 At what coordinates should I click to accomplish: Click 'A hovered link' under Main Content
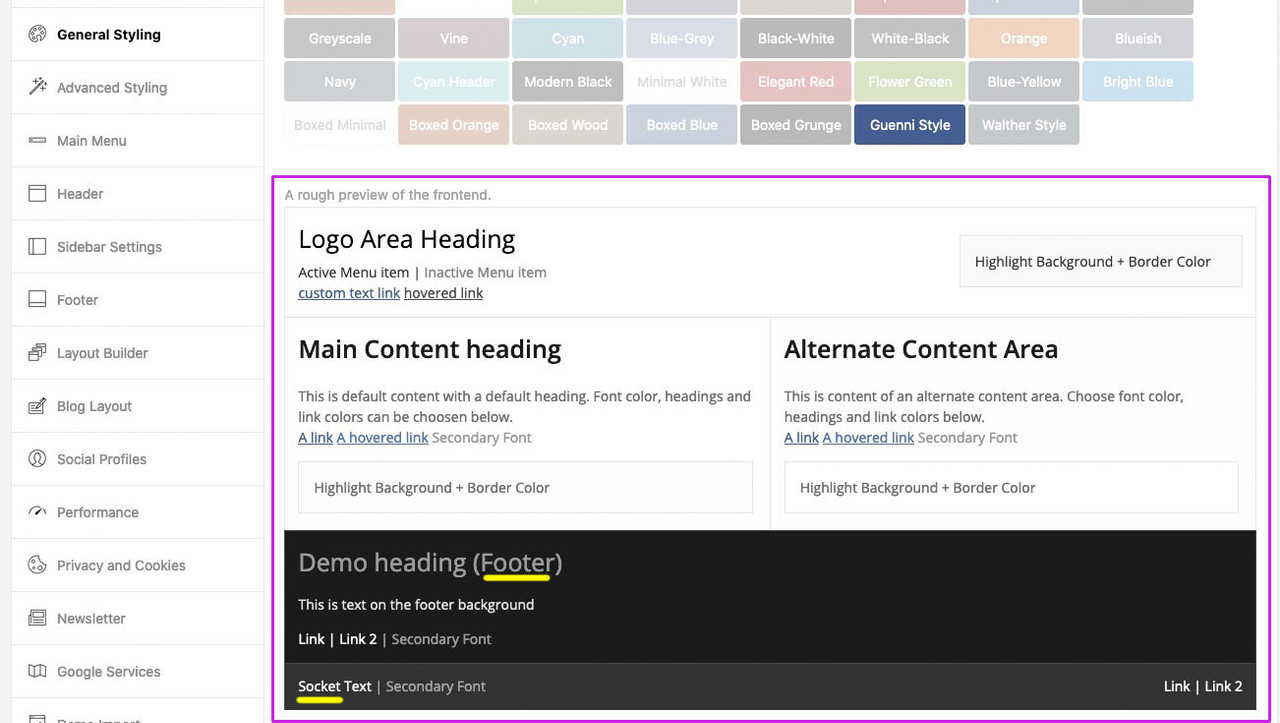point(382,437)
